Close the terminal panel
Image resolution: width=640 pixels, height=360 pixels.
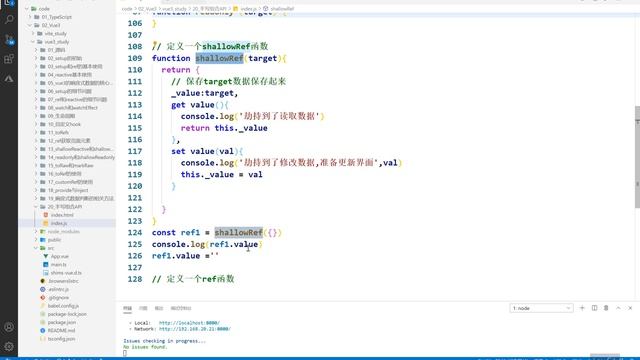[630, 308]
